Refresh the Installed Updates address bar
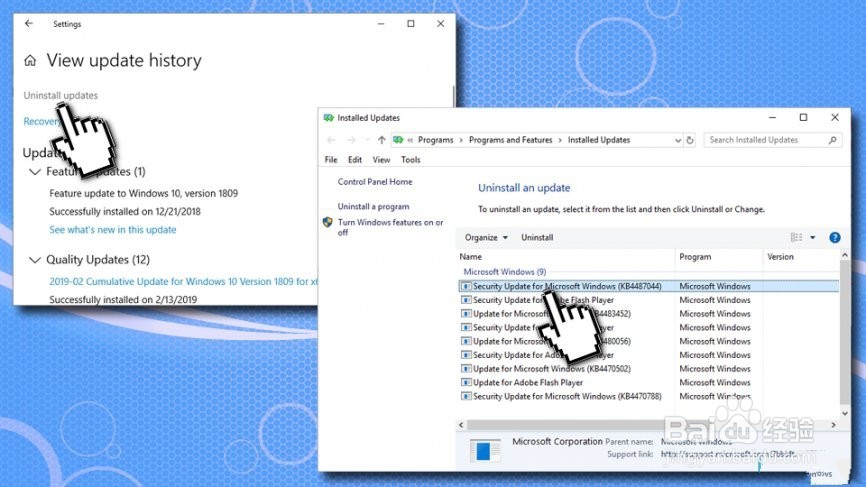Image resolution: width=866 pixels, height=487 pixels. 690,140
